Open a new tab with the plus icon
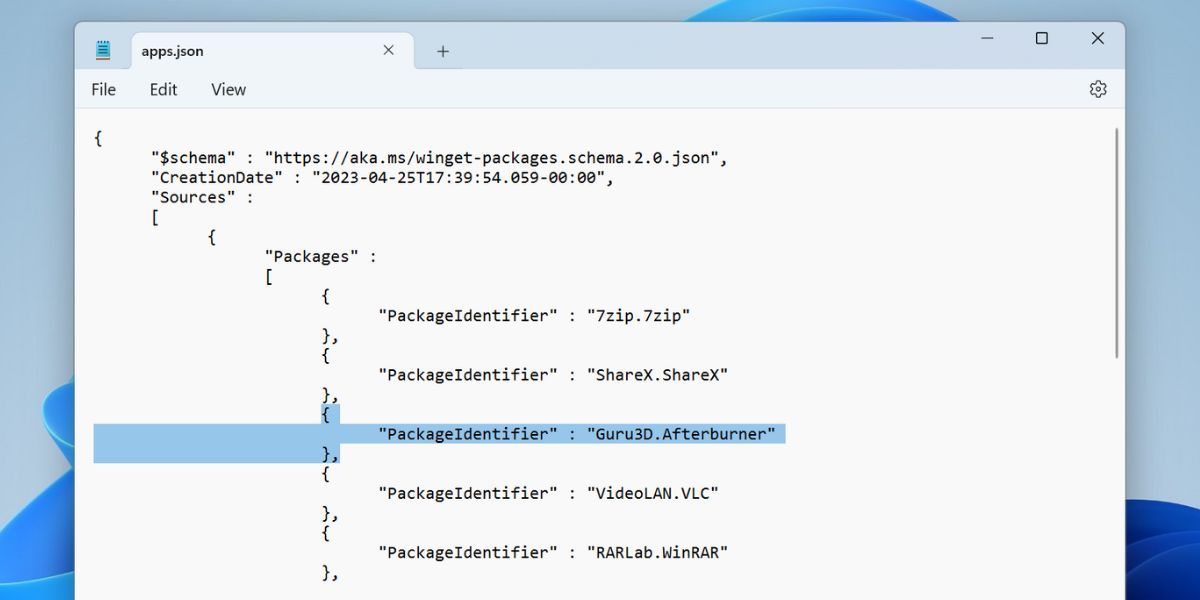 click(441, 50)
